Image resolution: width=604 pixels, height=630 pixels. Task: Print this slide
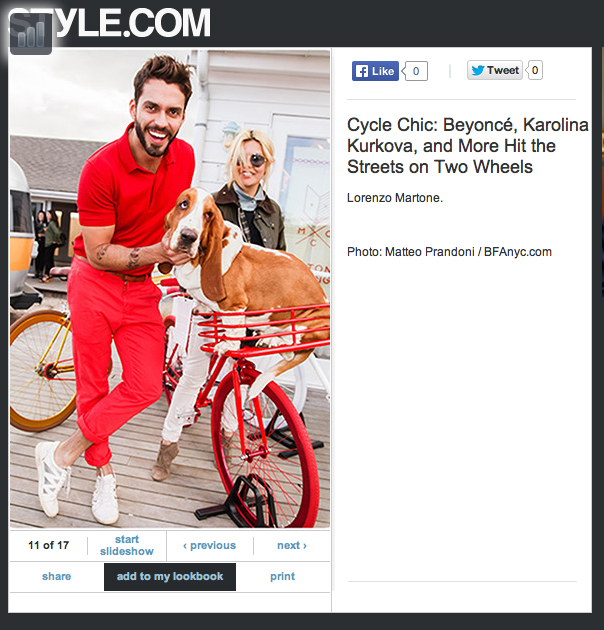pyautogui.click(x=282, y=577)
